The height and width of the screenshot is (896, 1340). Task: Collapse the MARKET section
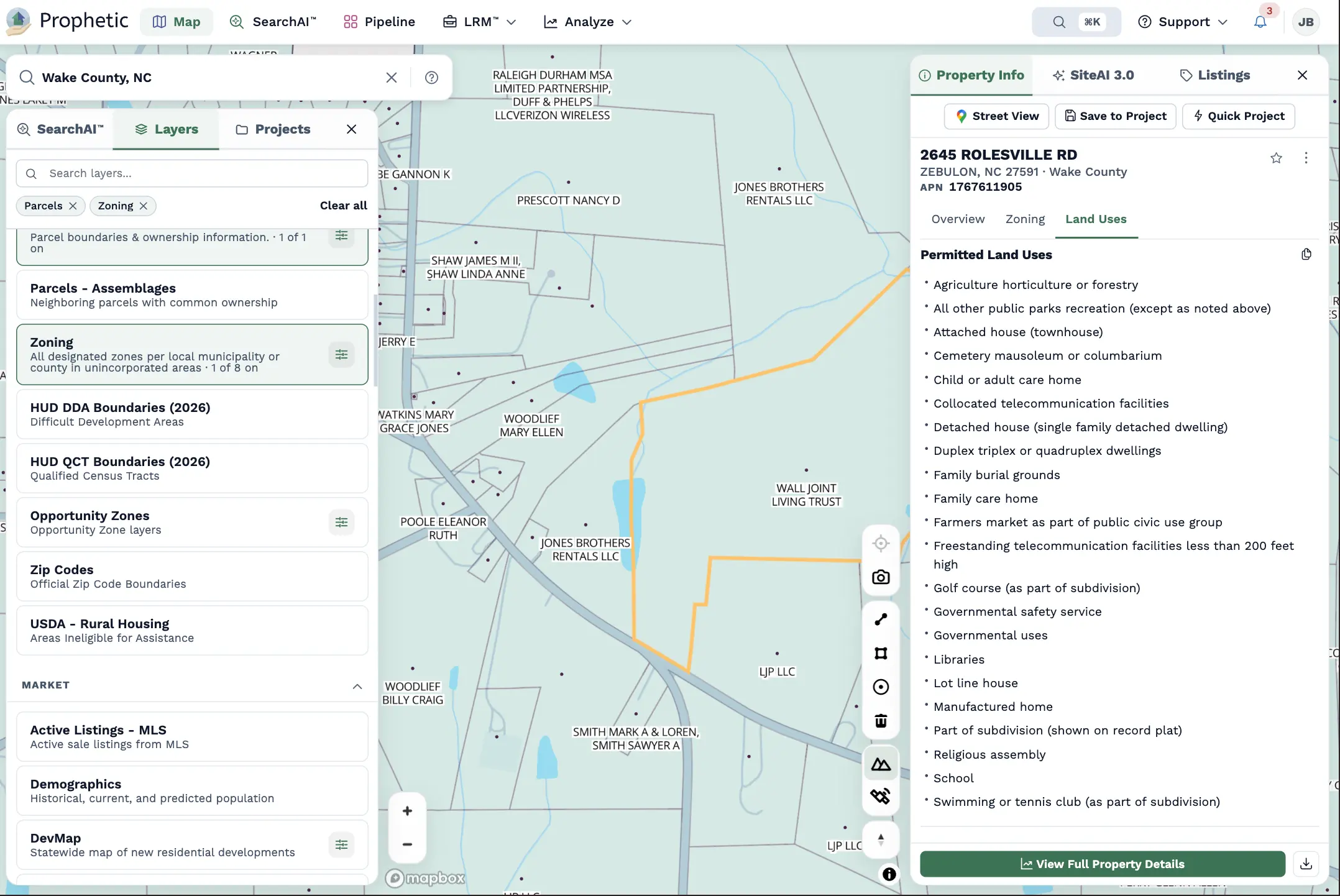pos(357,686)
